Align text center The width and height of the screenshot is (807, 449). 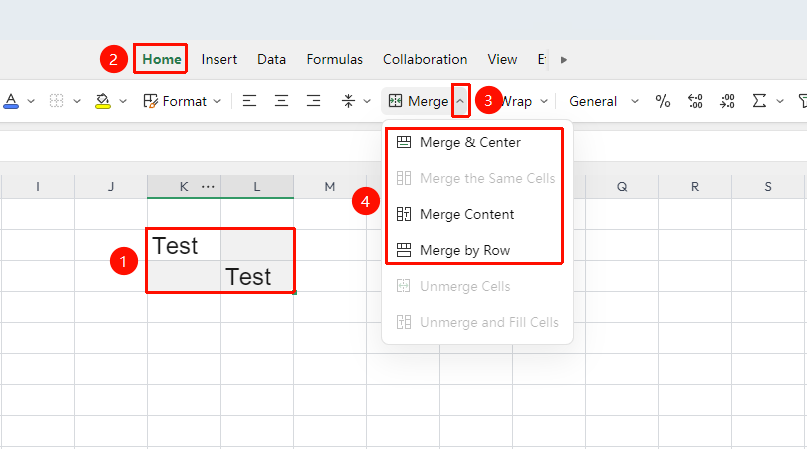pos(281,101)
